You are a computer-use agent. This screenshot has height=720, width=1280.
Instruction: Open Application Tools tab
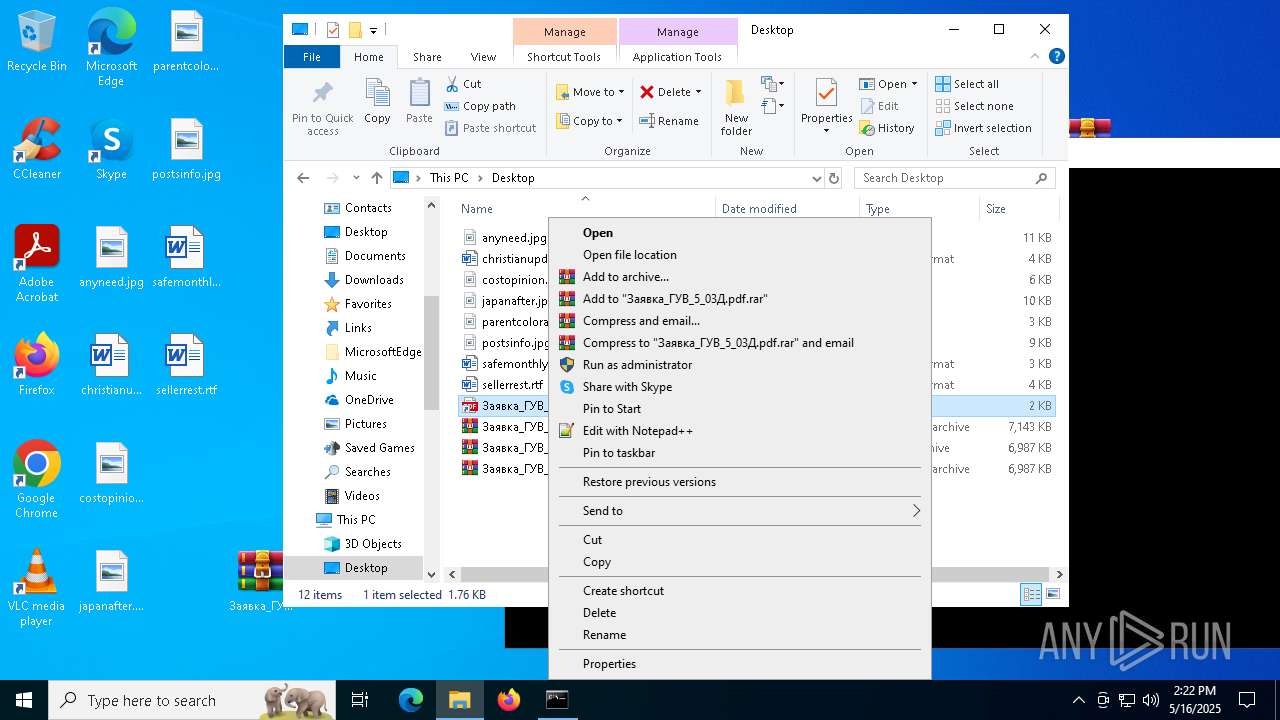[x=677, y=57]
